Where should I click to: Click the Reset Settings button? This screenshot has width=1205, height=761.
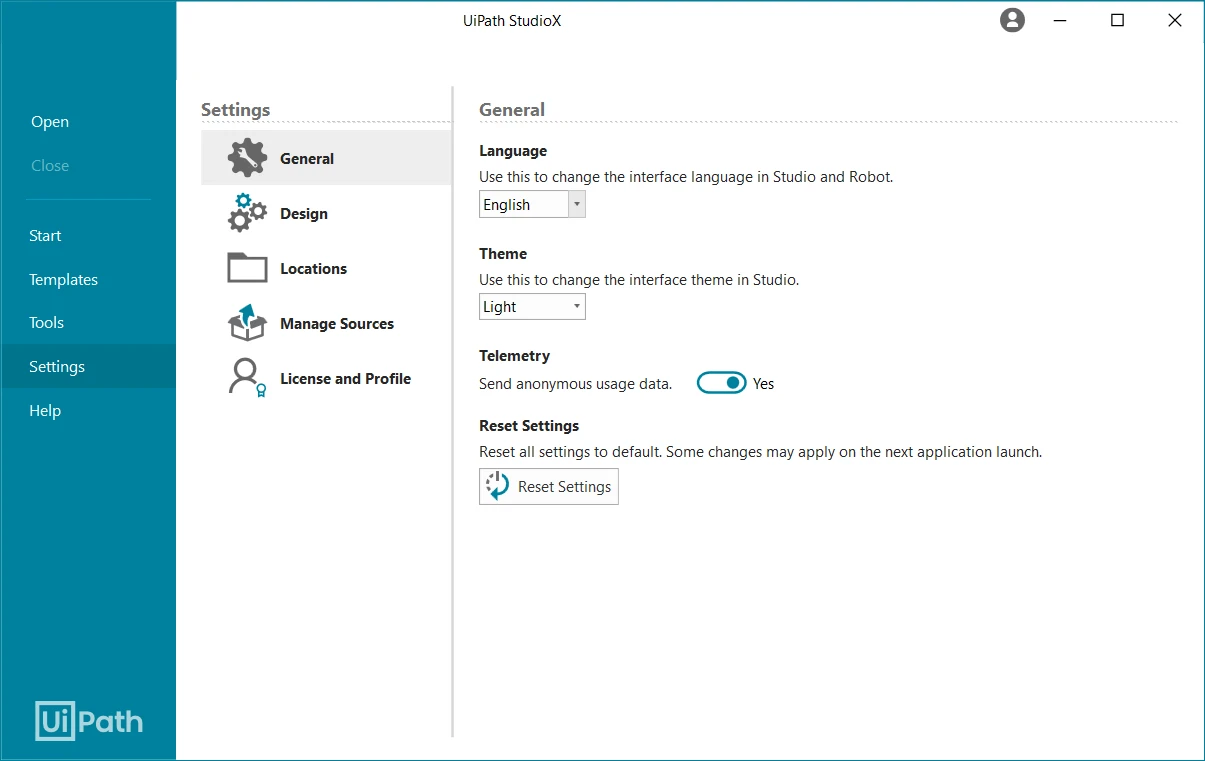pos(549,486)
